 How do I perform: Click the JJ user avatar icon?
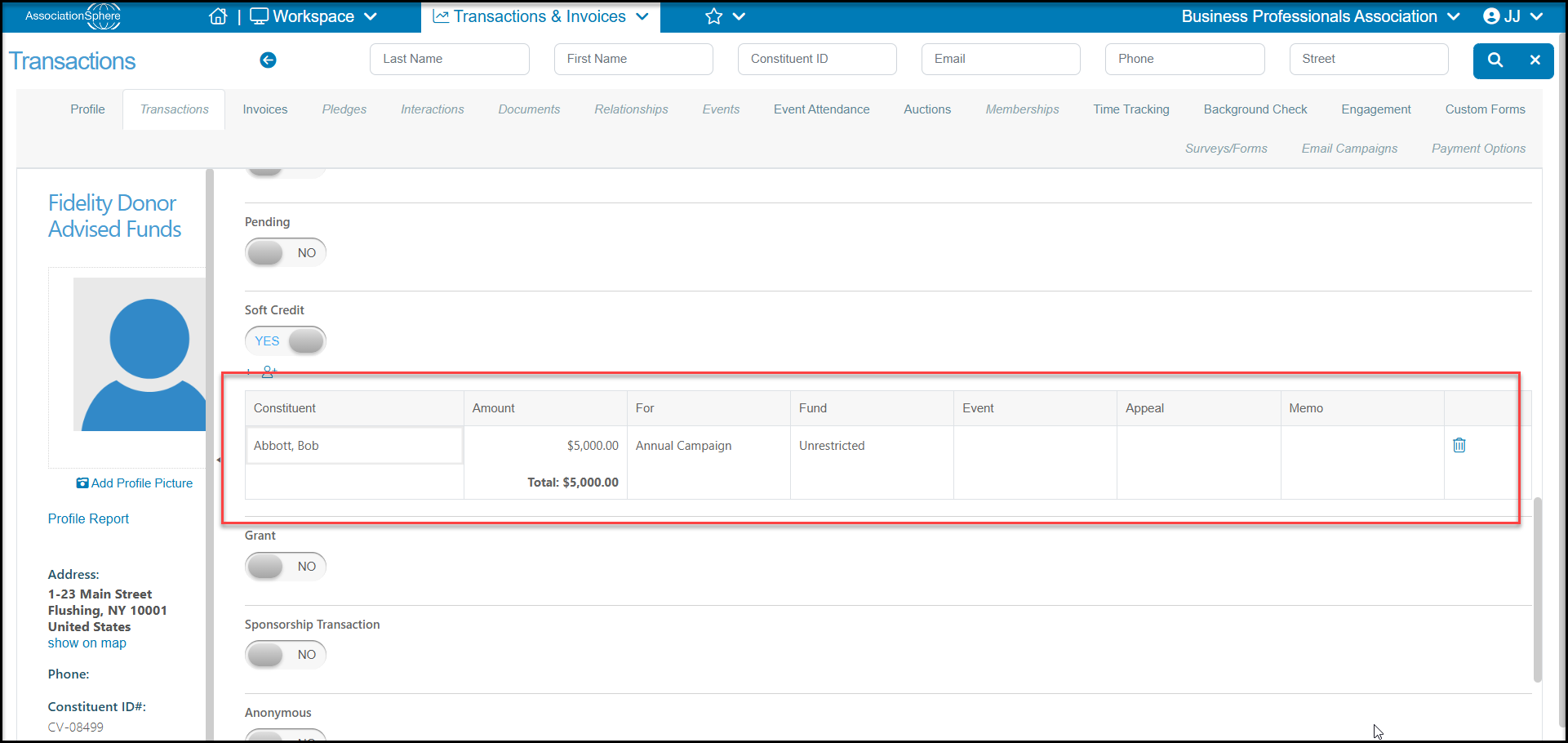pos(1491,16)
